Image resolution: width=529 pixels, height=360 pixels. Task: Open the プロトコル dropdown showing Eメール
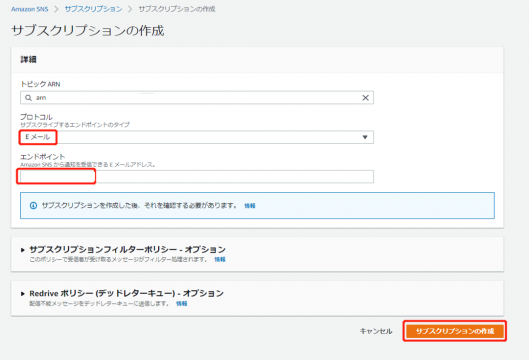point(197,137)
